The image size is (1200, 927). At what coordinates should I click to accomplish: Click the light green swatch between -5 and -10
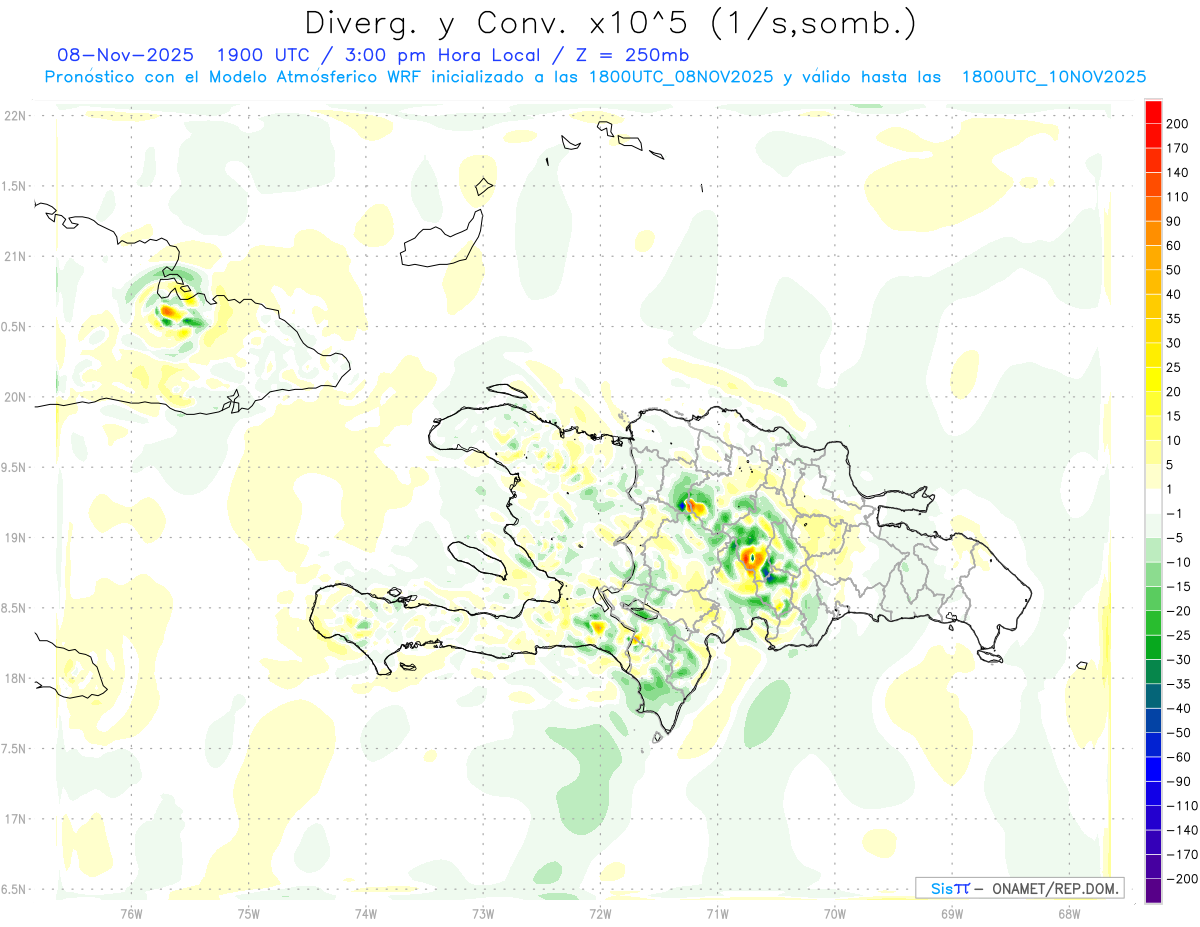coord(1153,550)
